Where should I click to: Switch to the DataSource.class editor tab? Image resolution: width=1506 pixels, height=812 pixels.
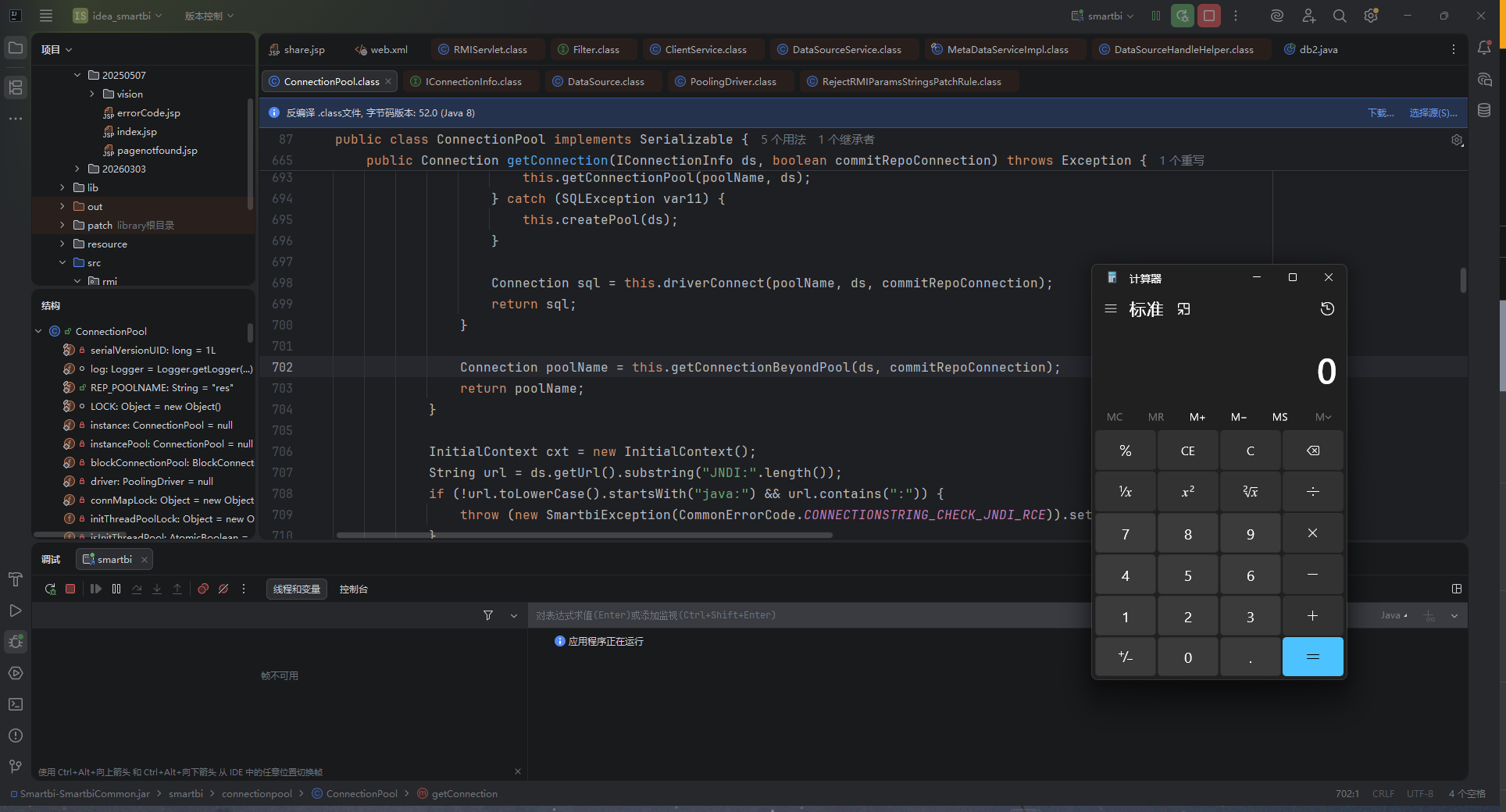point(605,81)
